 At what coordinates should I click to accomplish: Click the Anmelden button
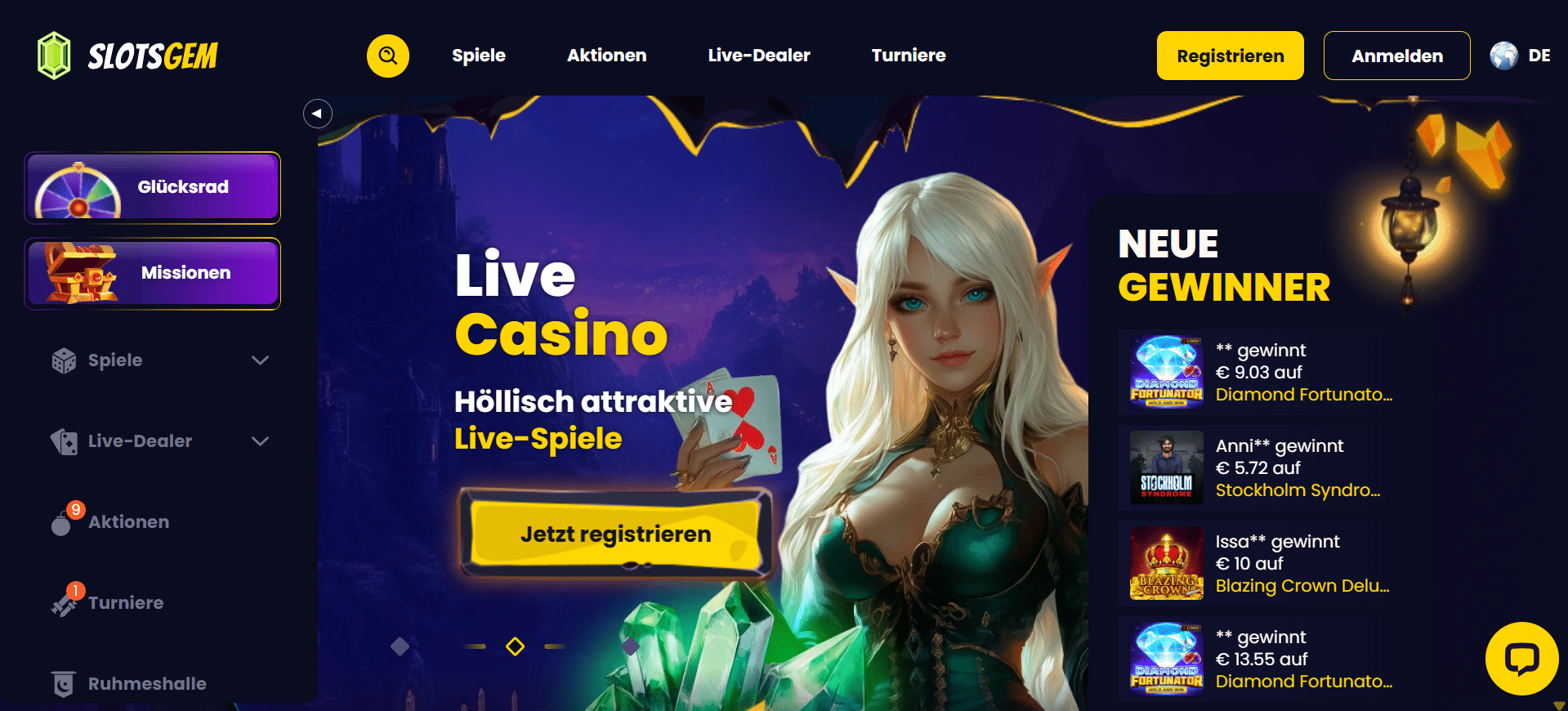coord(1397,56)
